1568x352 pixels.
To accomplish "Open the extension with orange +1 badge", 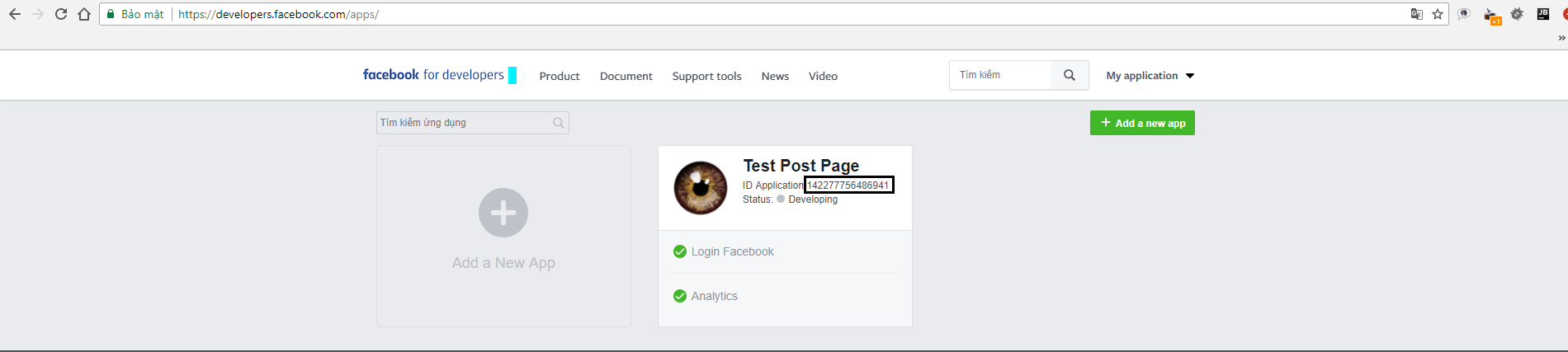I will 1492,16.
